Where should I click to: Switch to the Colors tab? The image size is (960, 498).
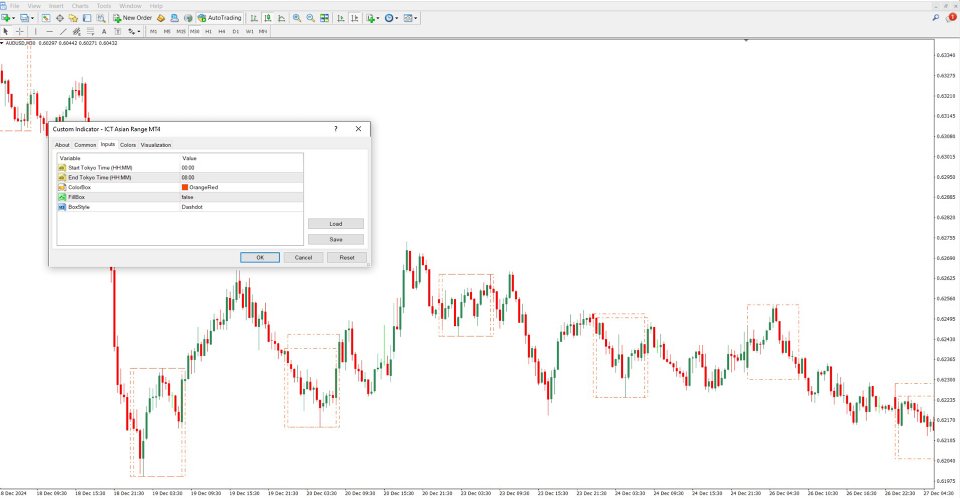128,145
